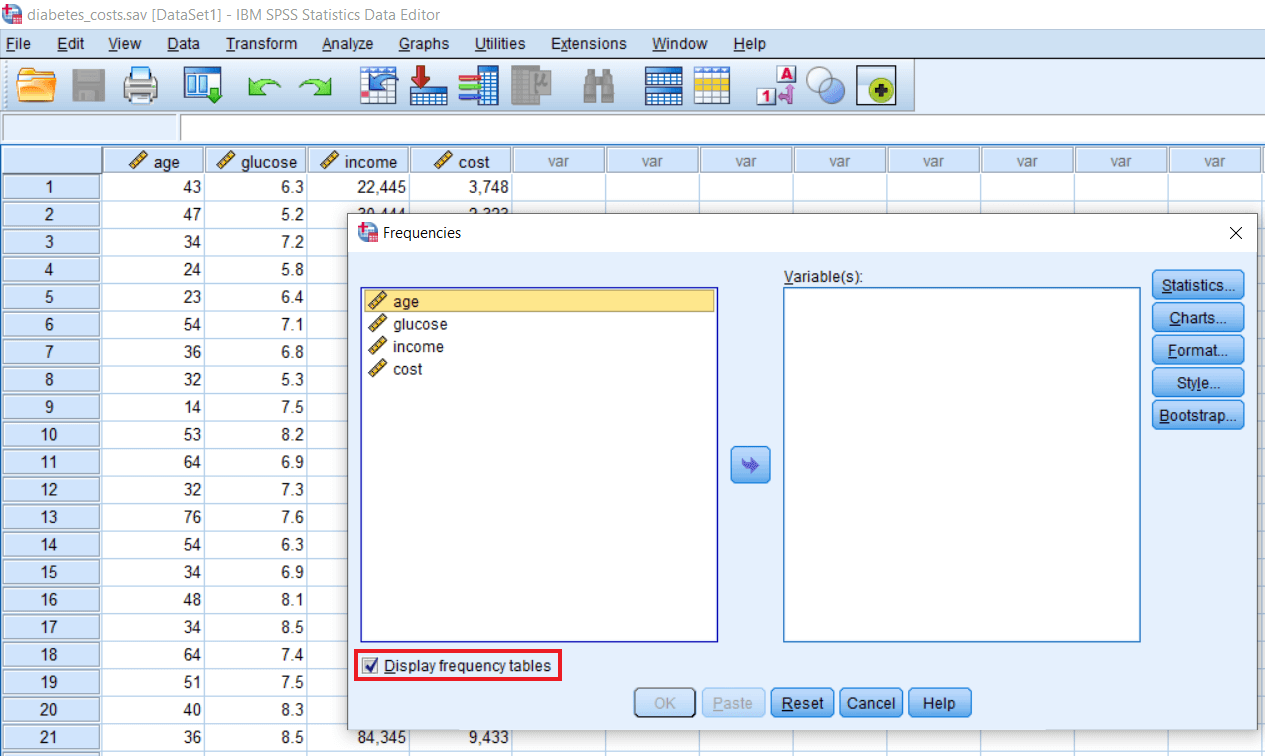Screen dimensions: 1265x756
Task: Click the Go to Variable icon
Action: (x=429, y=85)
